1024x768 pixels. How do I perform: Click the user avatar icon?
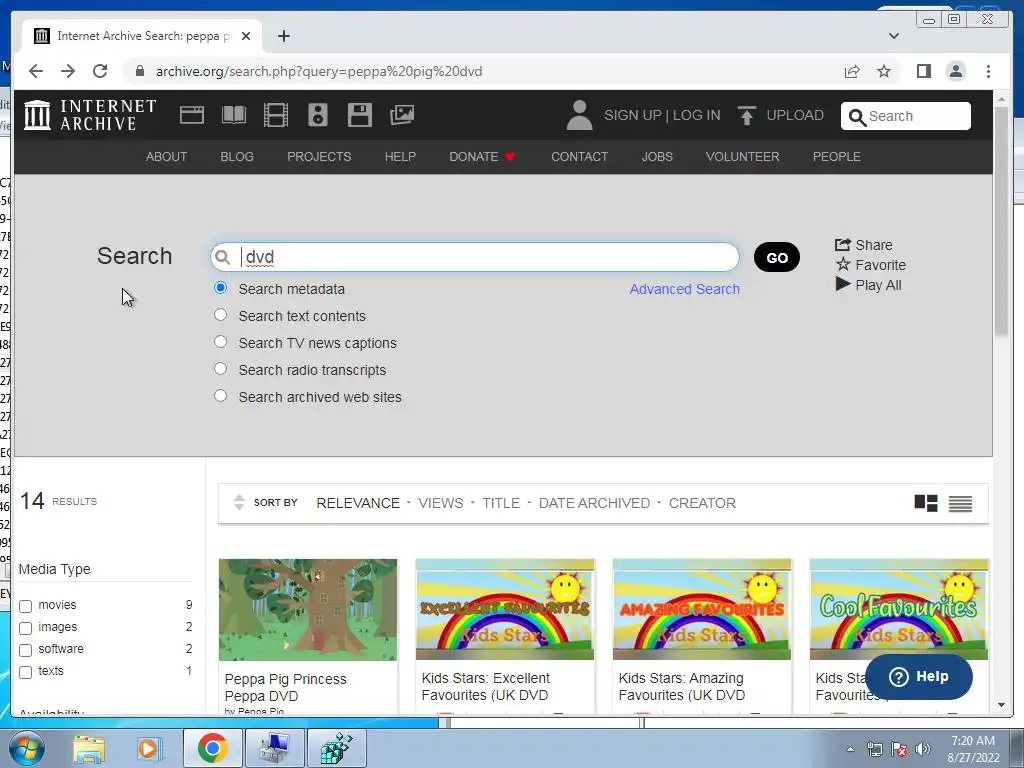click(x=579, y=115)
